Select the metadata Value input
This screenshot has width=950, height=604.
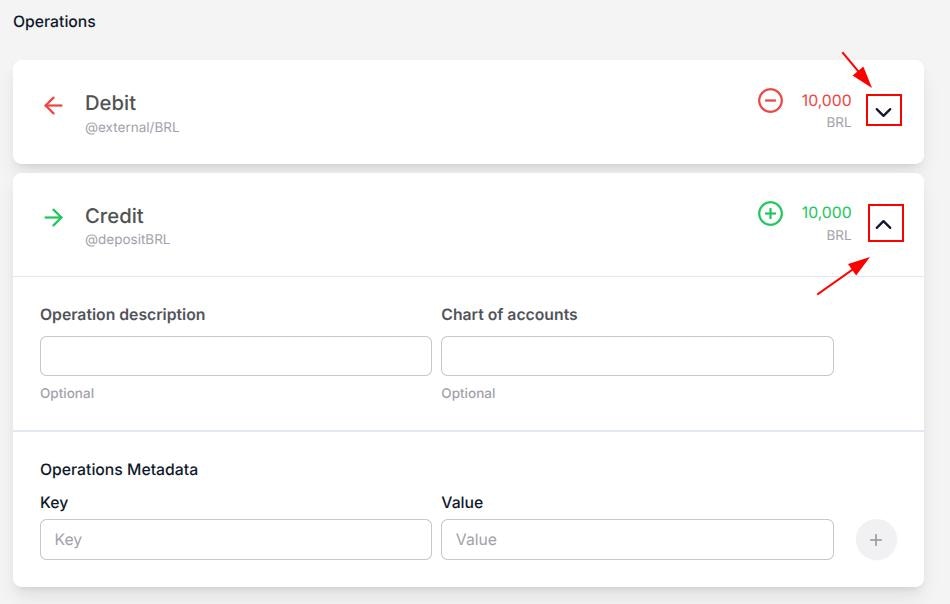[x=637, y=540]
